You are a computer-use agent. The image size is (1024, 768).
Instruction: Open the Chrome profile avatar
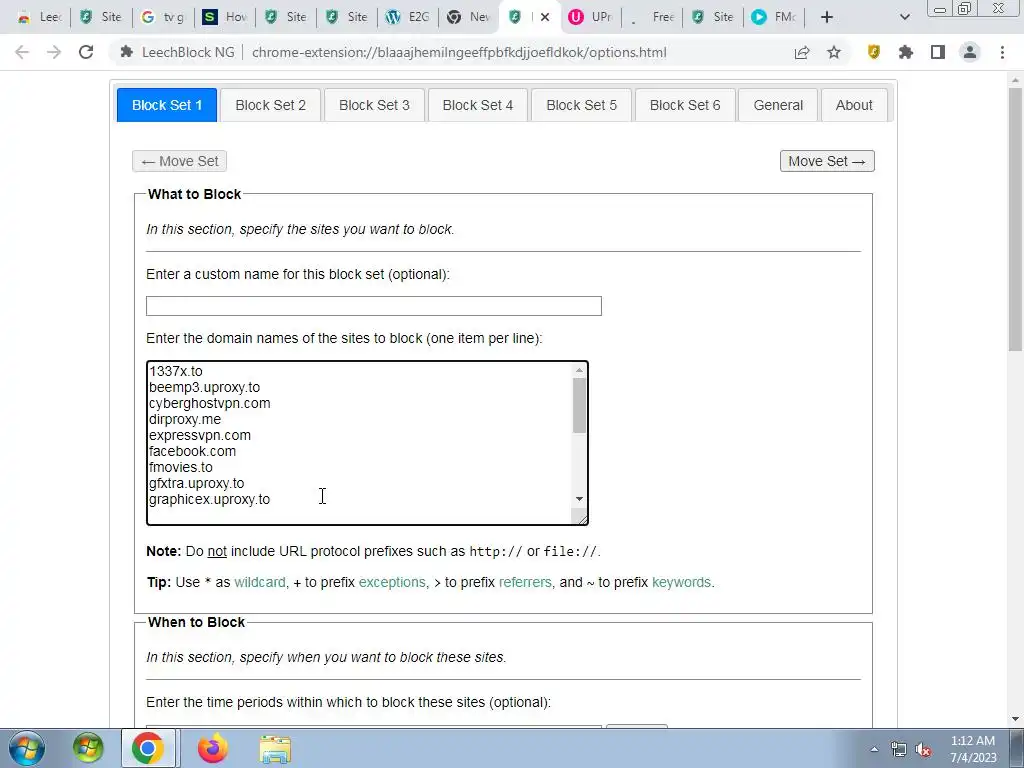click(970, 52)
